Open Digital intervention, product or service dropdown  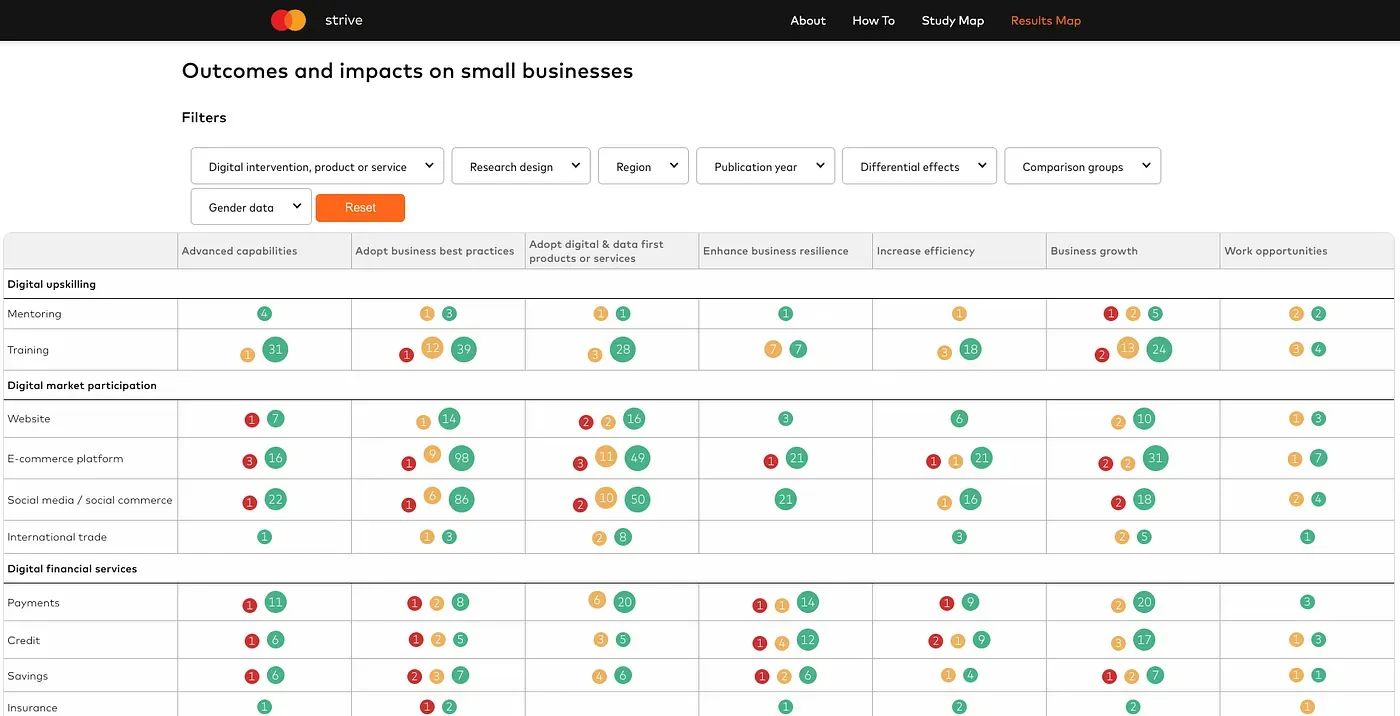tap(317, 167)
